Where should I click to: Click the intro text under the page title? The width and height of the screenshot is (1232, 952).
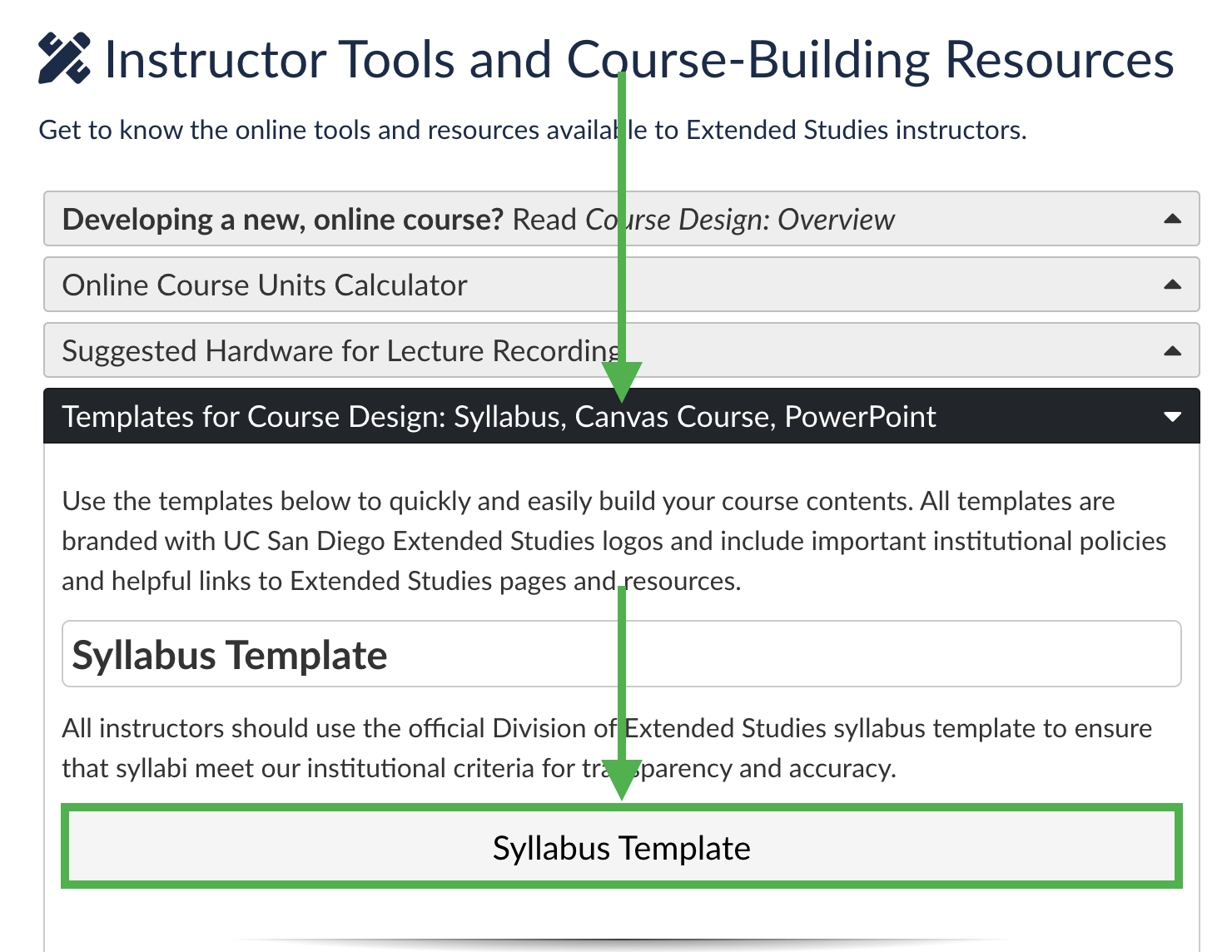click(x=533, y=130)
